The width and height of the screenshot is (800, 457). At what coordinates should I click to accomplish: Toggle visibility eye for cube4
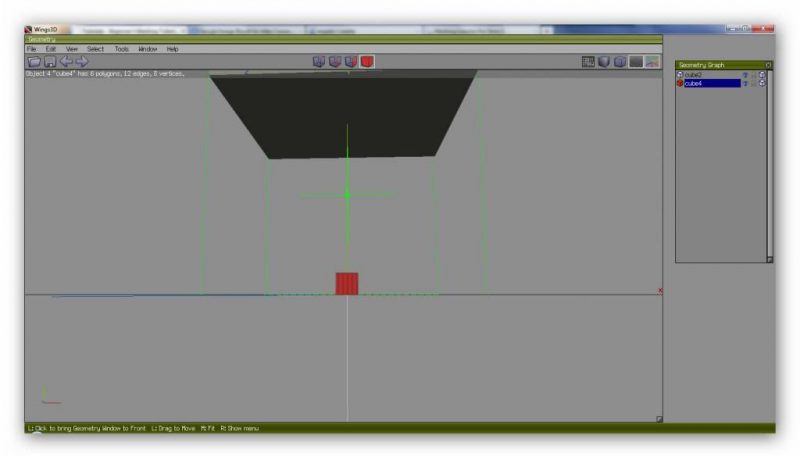[x=745, y=83]
